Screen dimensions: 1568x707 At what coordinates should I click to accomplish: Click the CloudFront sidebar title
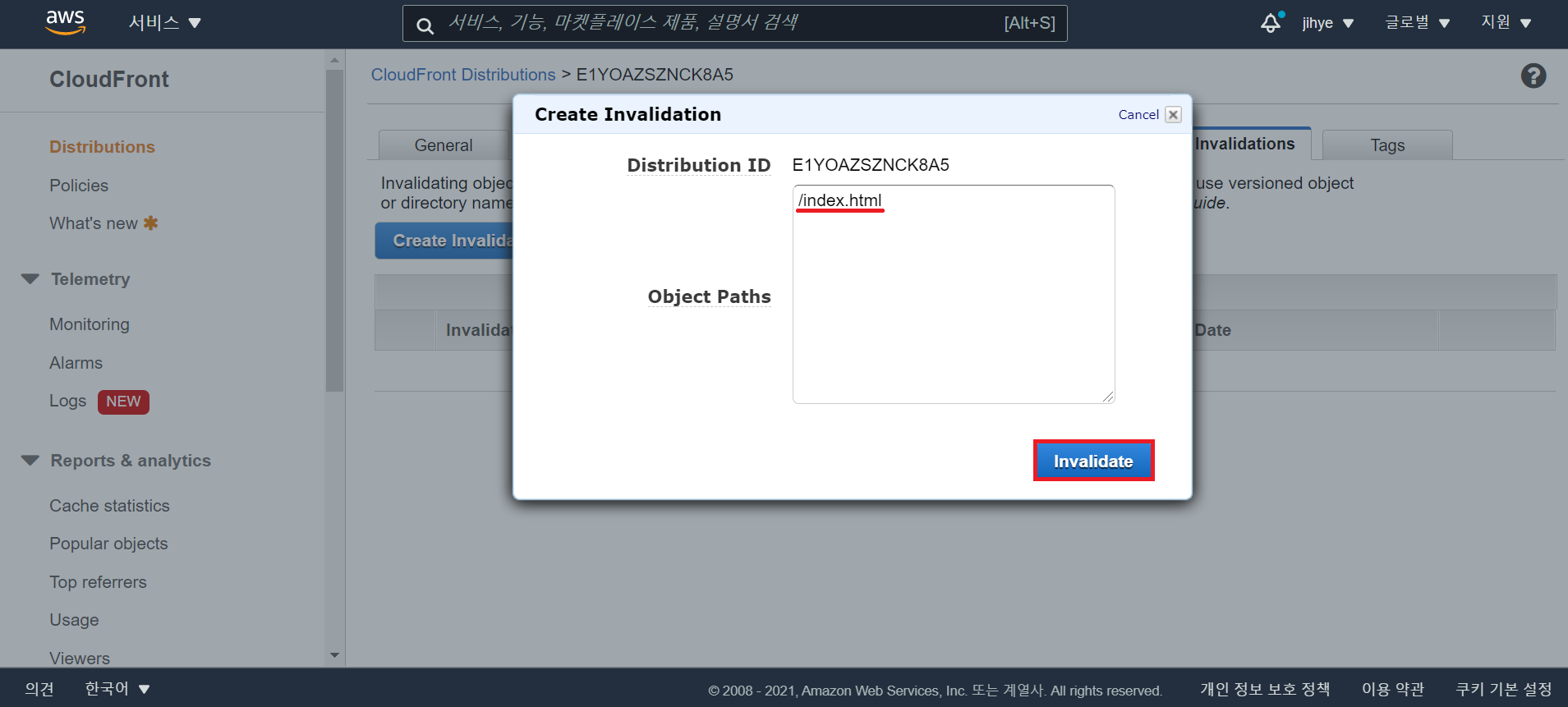point(109,79)
